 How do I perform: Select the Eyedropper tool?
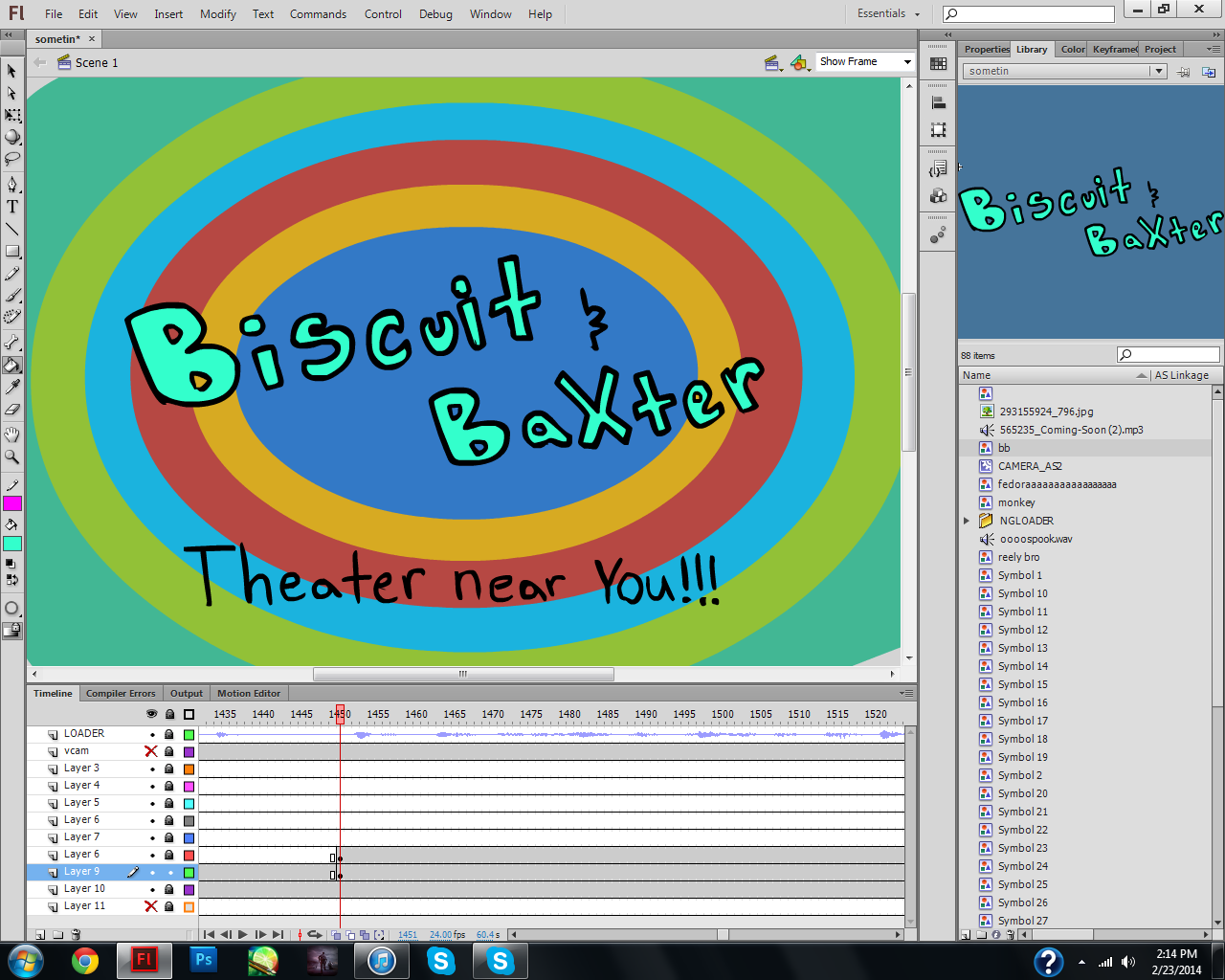coord(11,387)
